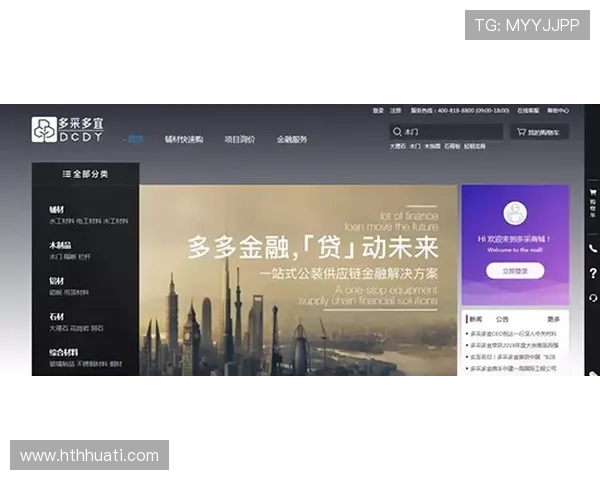Click the list icon beside 全部分类

(67, 174)
